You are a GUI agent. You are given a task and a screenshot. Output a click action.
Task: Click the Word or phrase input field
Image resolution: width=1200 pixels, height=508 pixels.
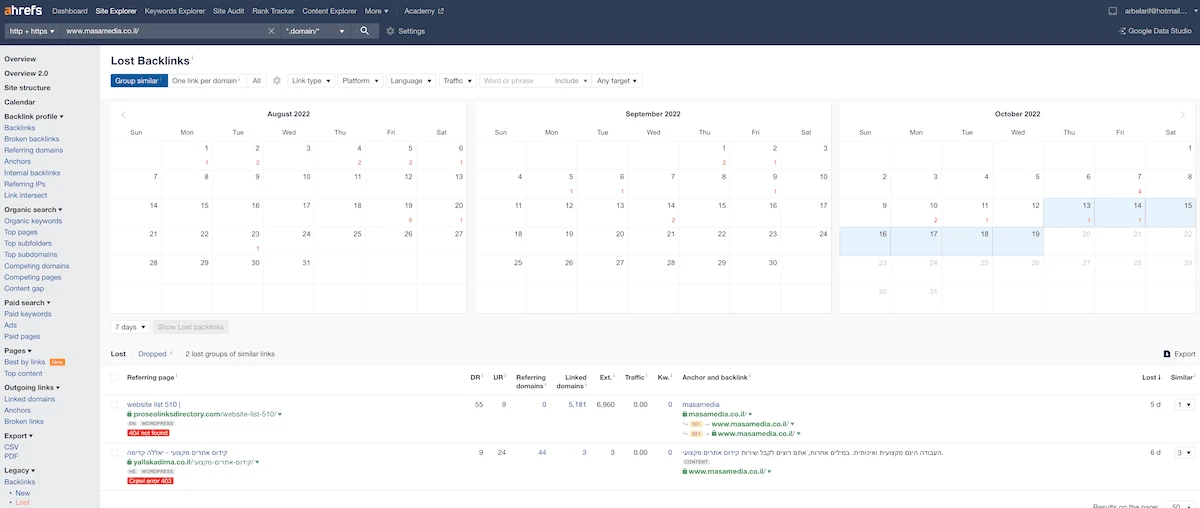pyautogui.click(x=515, y=80)
